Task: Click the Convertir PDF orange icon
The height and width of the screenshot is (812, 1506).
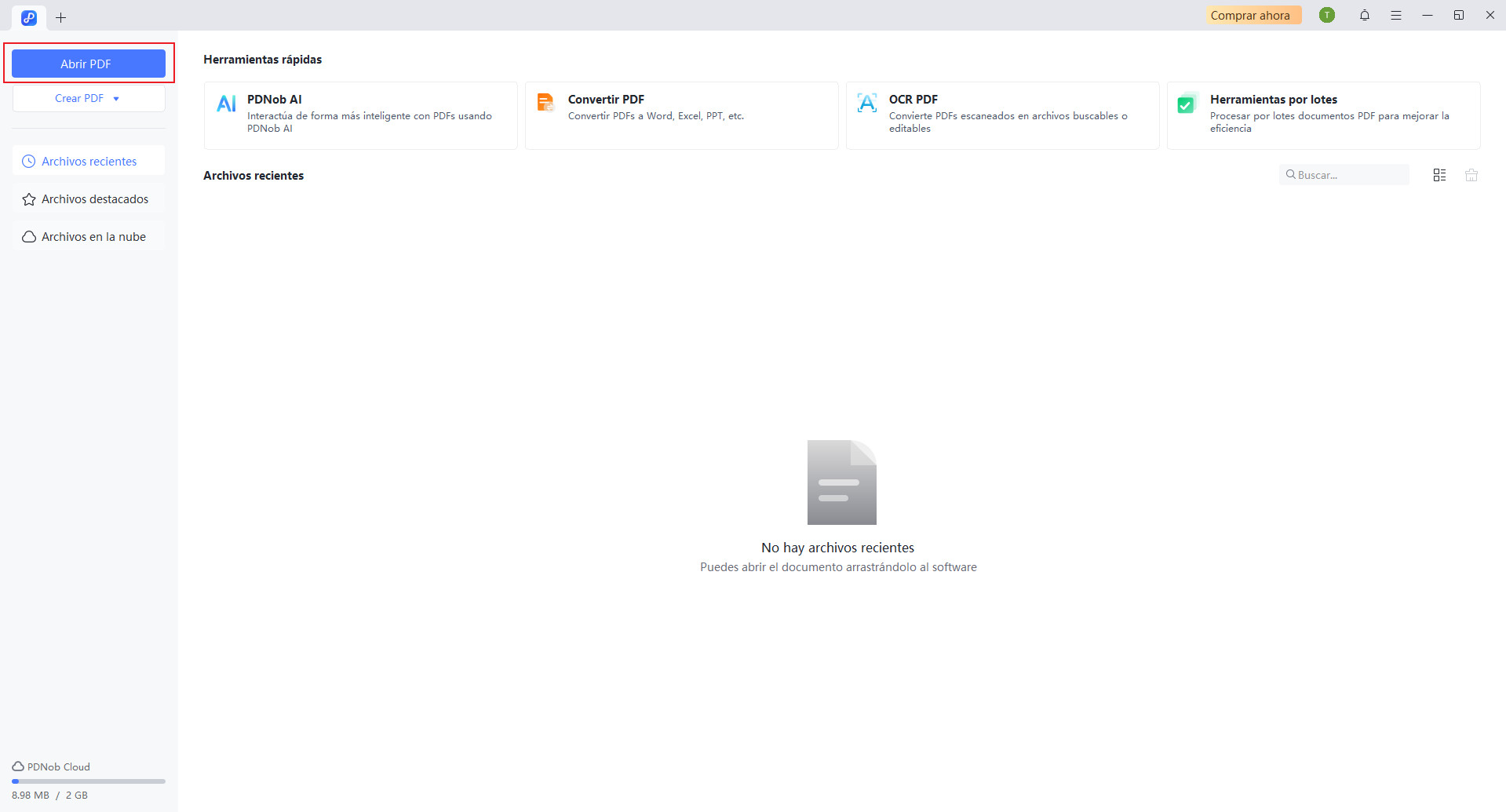Action: coord(545,102)
